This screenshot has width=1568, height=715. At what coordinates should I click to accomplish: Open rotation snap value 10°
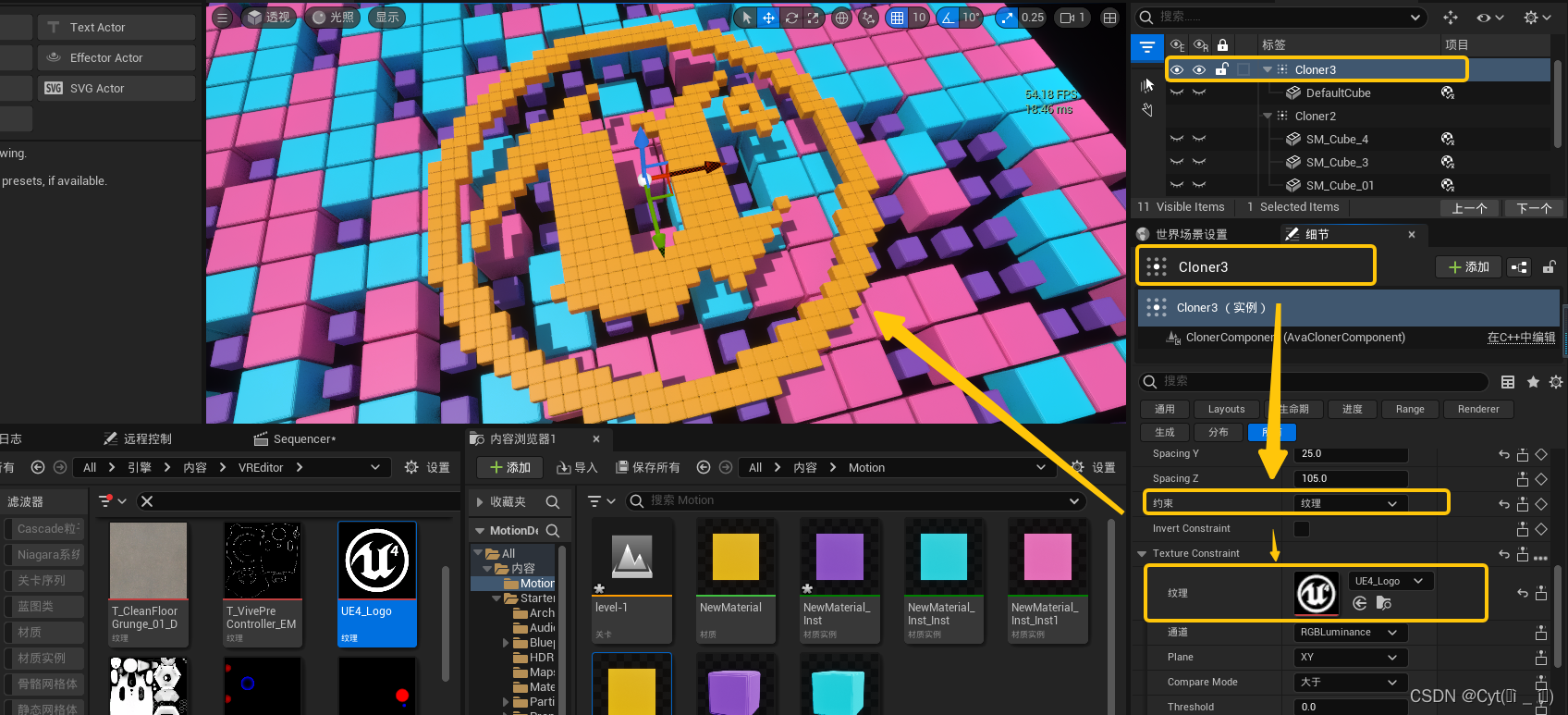click(x=971, y=18)
